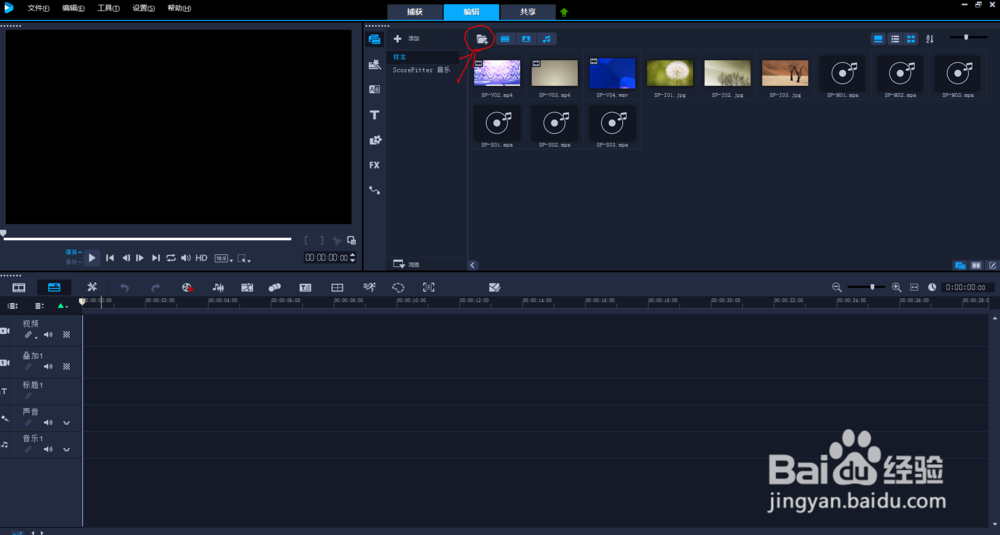Toggle repeat playback in preview
Viewport: 1000px width, 535px height.
[171, 258]
